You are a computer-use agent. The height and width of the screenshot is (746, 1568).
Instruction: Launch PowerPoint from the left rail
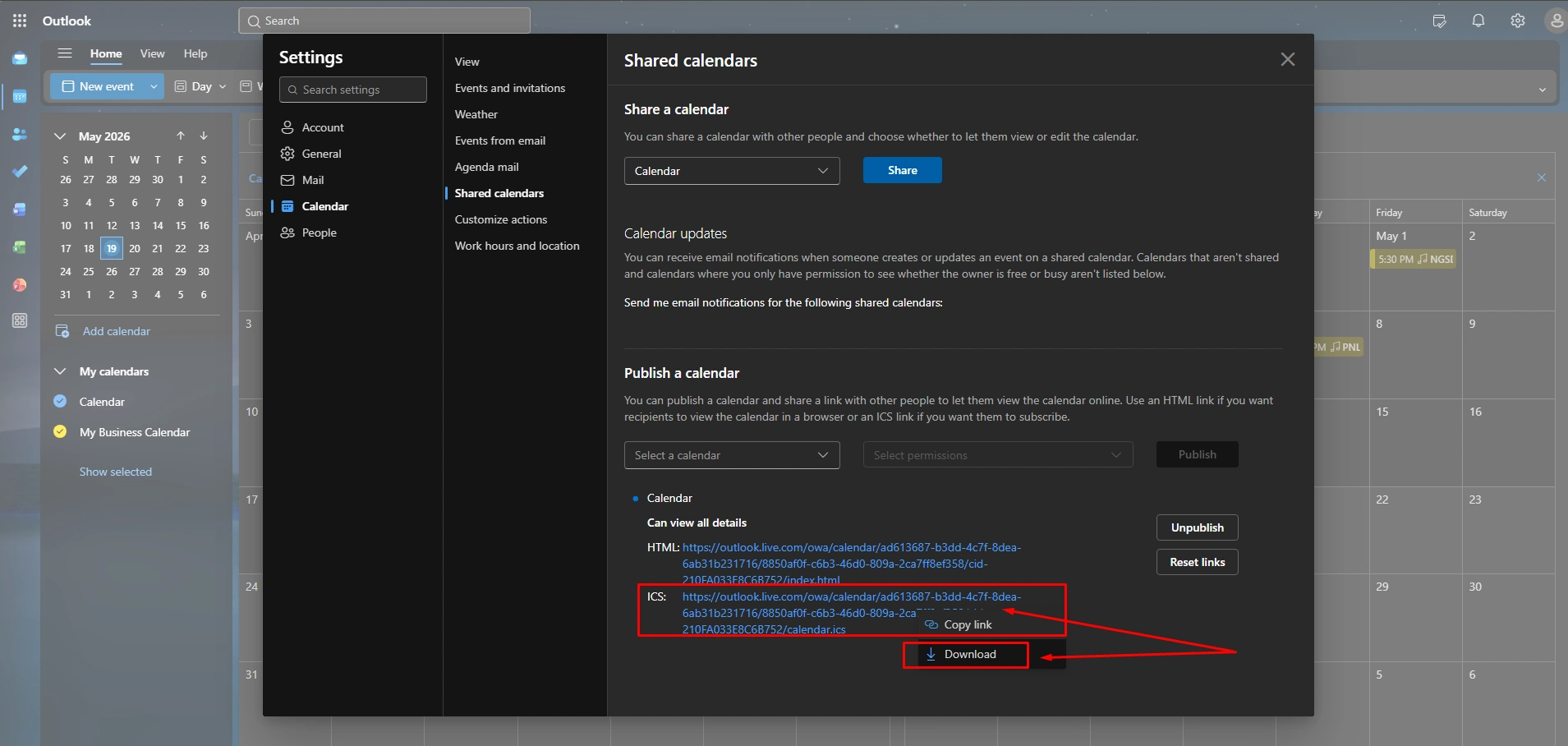pyautogui.click(x=20, y=285)
